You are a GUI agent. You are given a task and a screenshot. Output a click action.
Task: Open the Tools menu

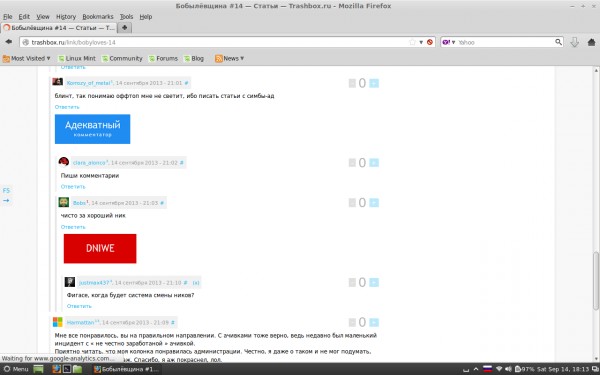point(126,16)
